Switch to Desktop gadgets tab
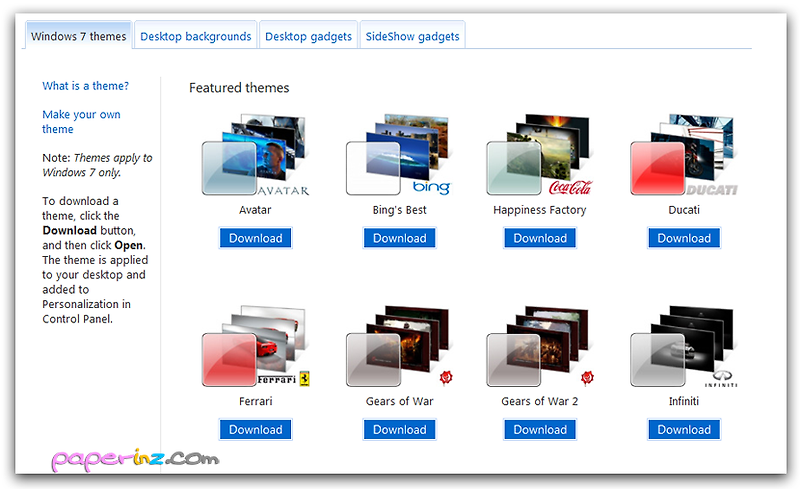 coord(308,36)
